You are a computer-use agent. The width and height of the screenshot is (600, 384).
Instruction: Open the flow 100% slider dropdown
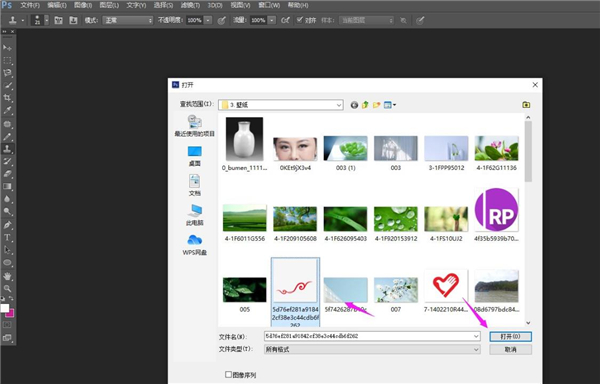(x=271, y=20)
